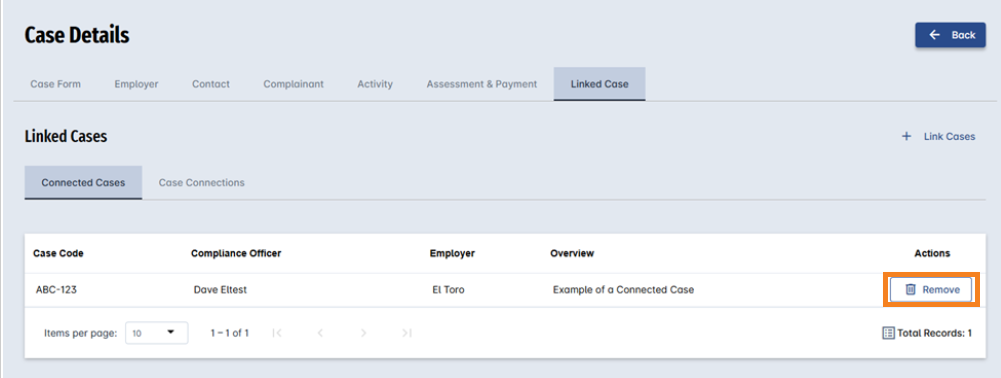
Task: Click the Employer column header
Action: [452, 253]
